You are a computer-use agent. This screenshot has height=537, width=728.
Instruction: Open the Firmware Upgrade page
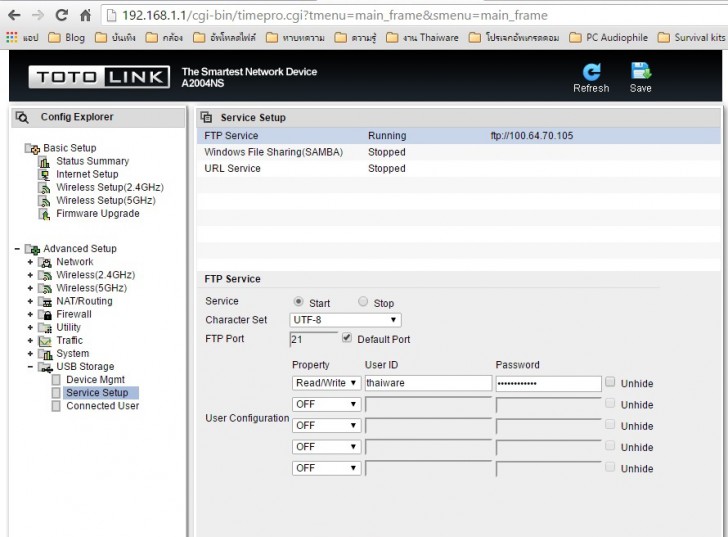(98, 214)
